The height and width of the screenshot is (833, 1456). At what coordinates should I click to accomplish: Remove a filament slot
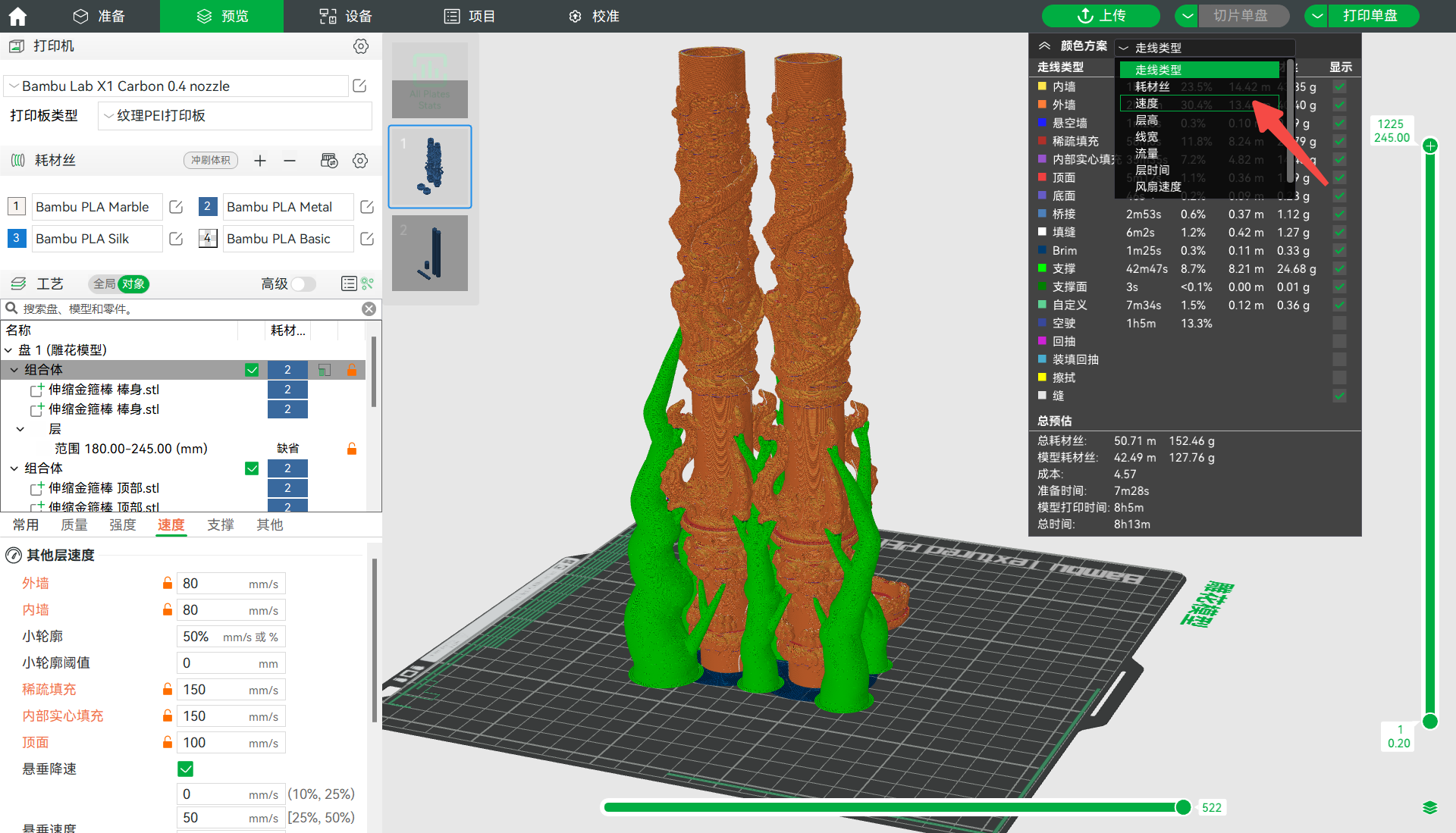click(290, 161)
